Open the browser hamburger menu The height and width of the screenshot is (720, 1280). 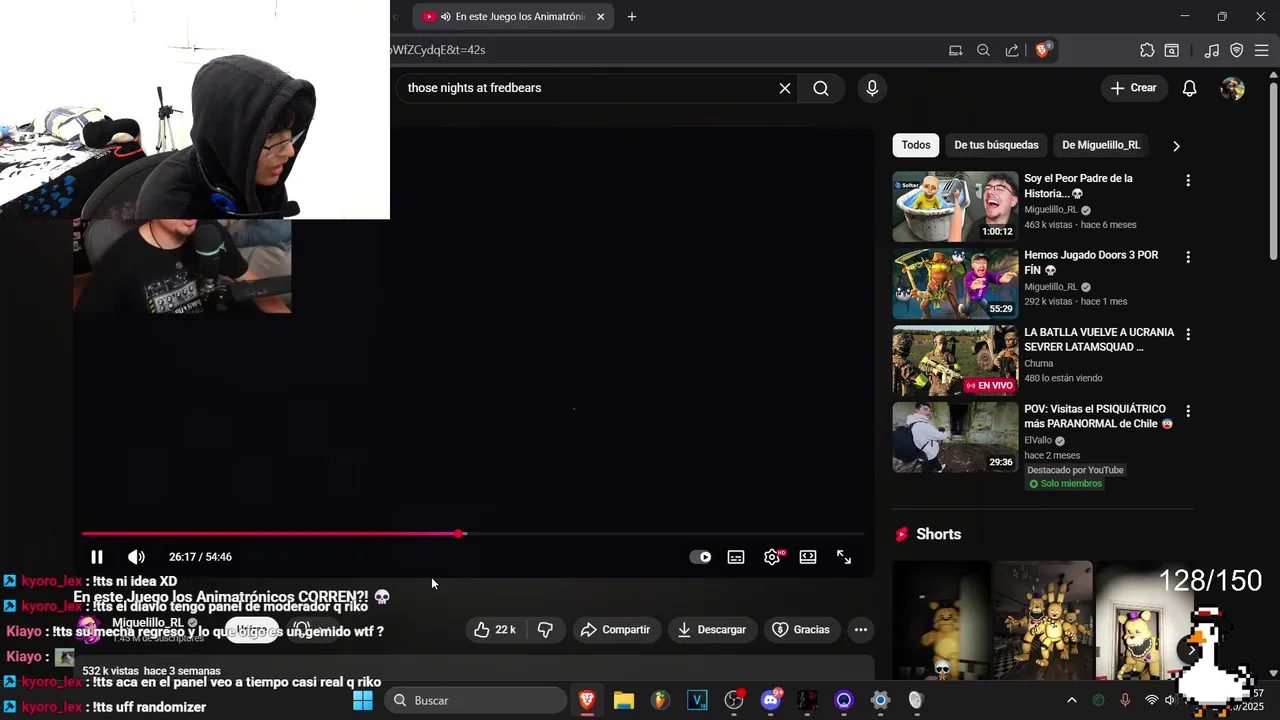coord(1261,50)
